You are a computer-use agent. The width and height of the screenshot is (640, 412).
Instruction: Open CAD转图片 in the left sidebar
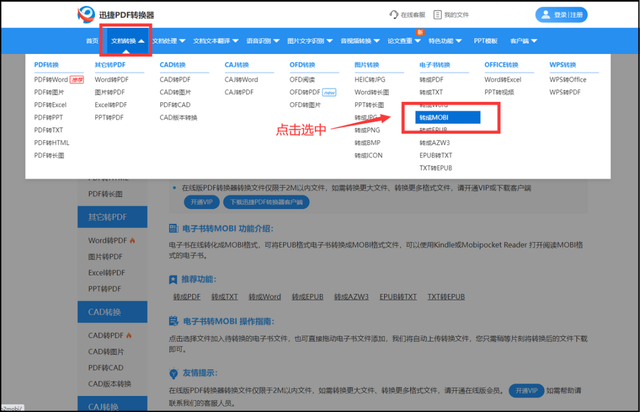[x=106, y=352]
